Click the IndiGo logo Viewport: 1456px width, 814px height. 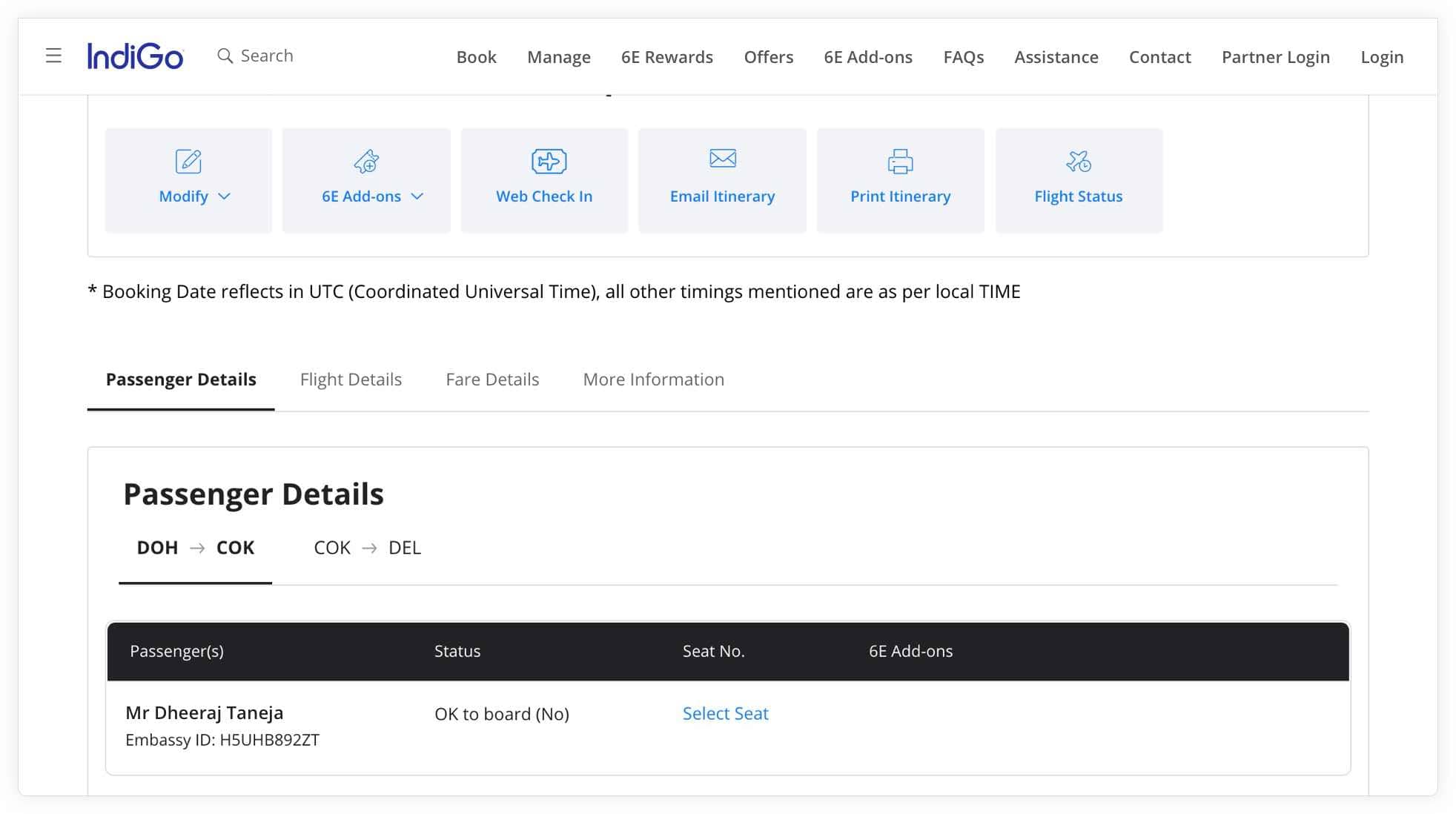click(135, 56)
